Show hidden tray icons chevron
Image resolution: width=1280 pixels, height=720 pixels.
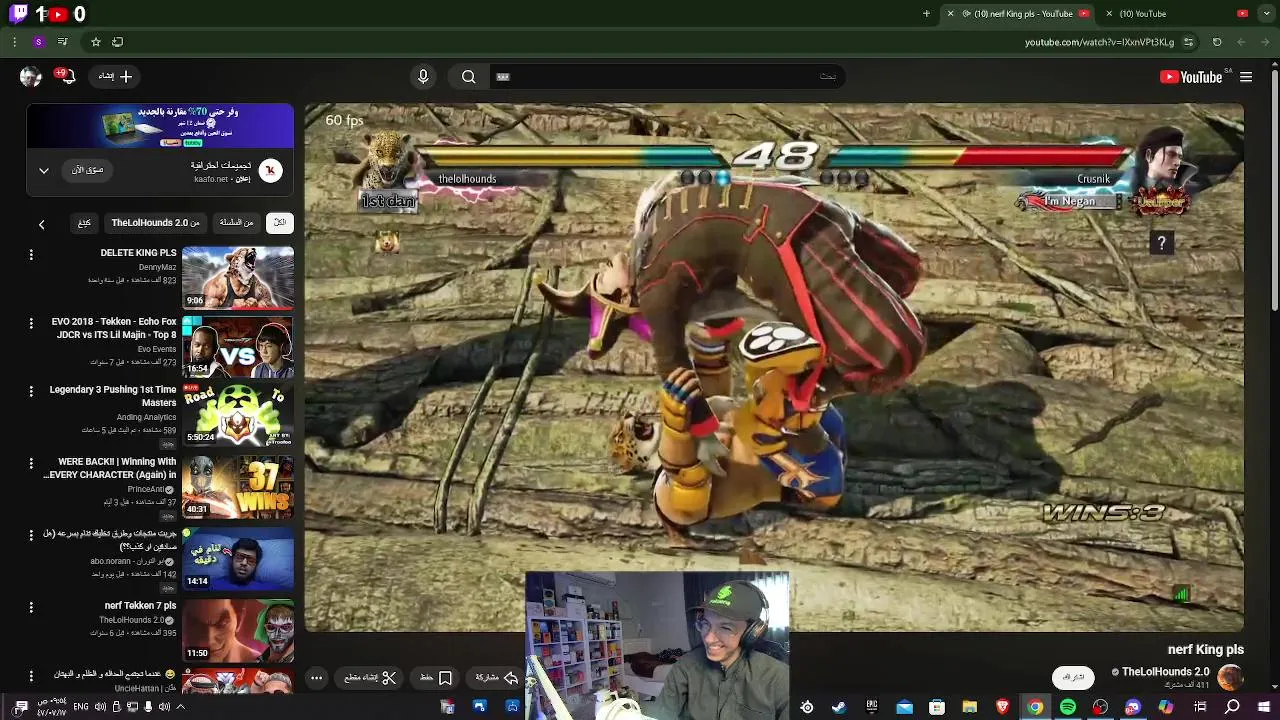pyautogui.click(x=180, y=707)
